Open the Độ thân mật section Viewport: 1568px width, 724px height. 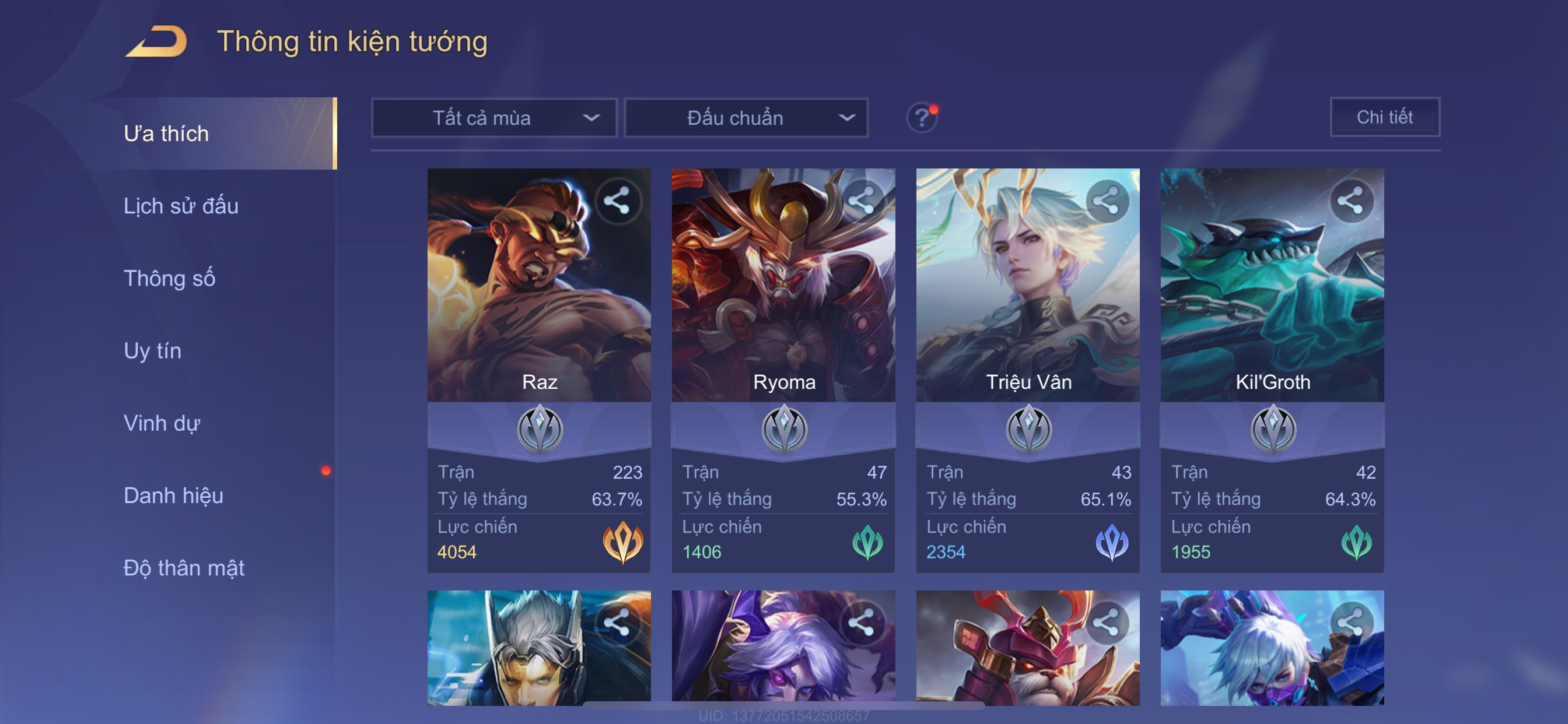(184, 568)
